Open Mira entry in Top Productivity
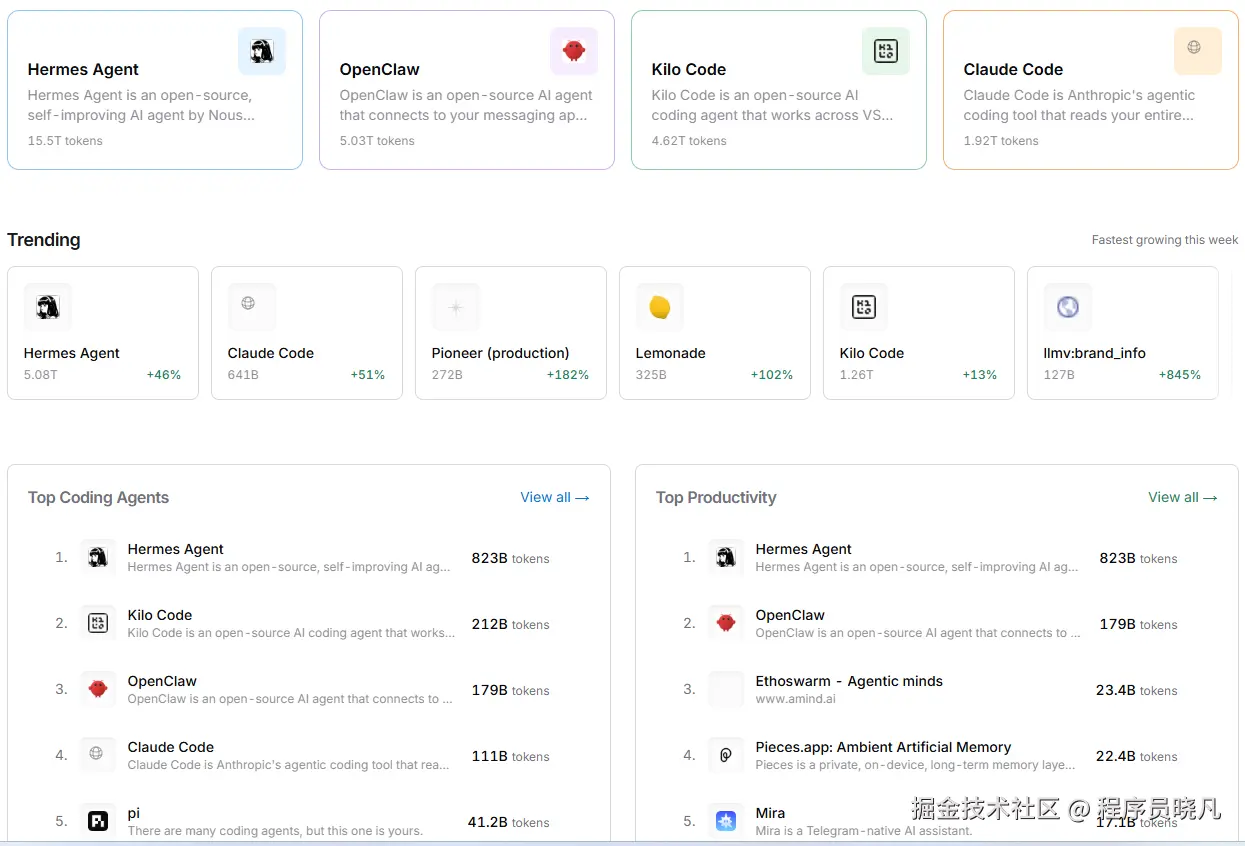1245x846 pixels. coord(770,813)
